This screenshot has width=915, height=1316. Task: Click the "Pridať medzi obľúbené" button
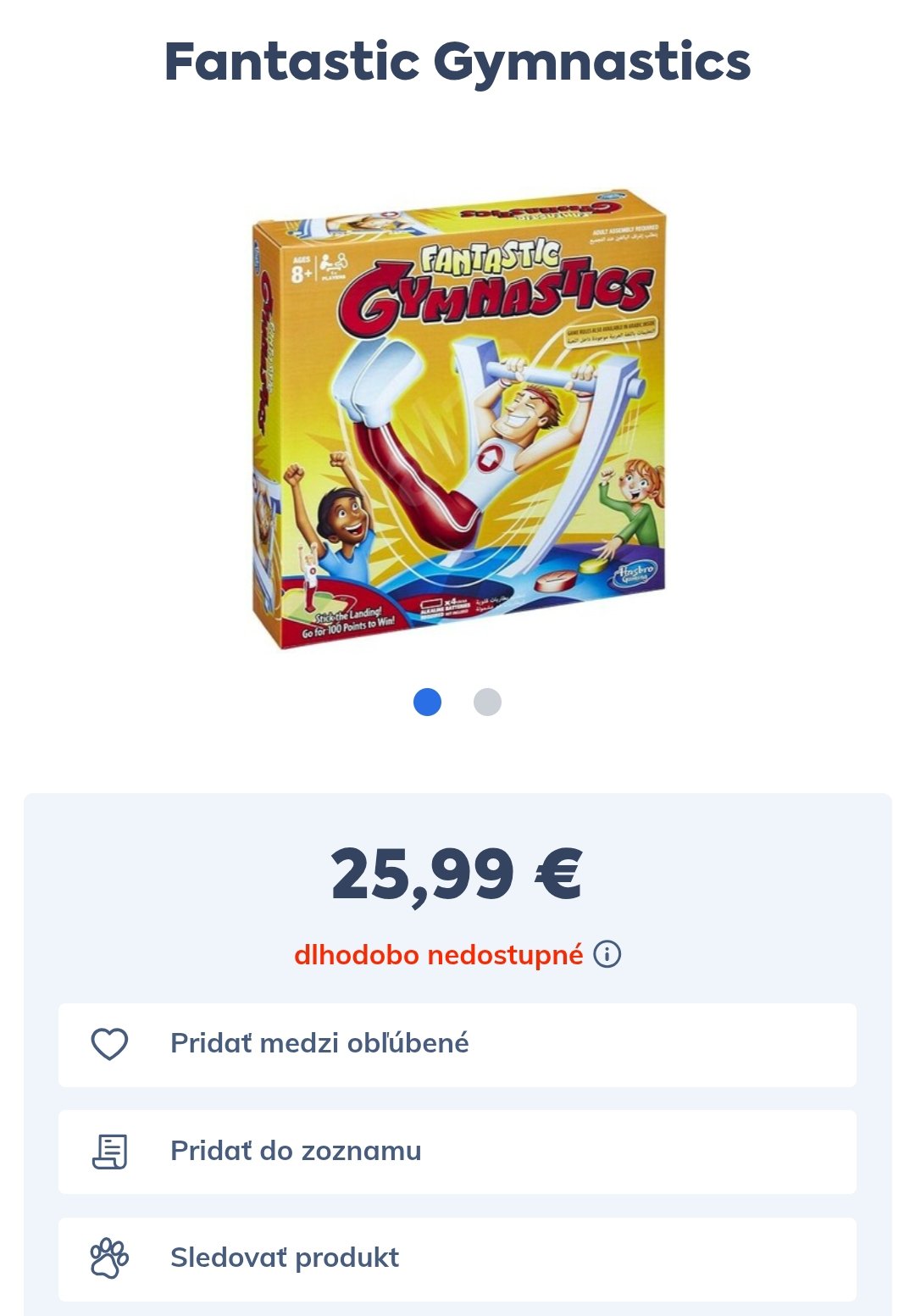click(x=457, y=1045)
